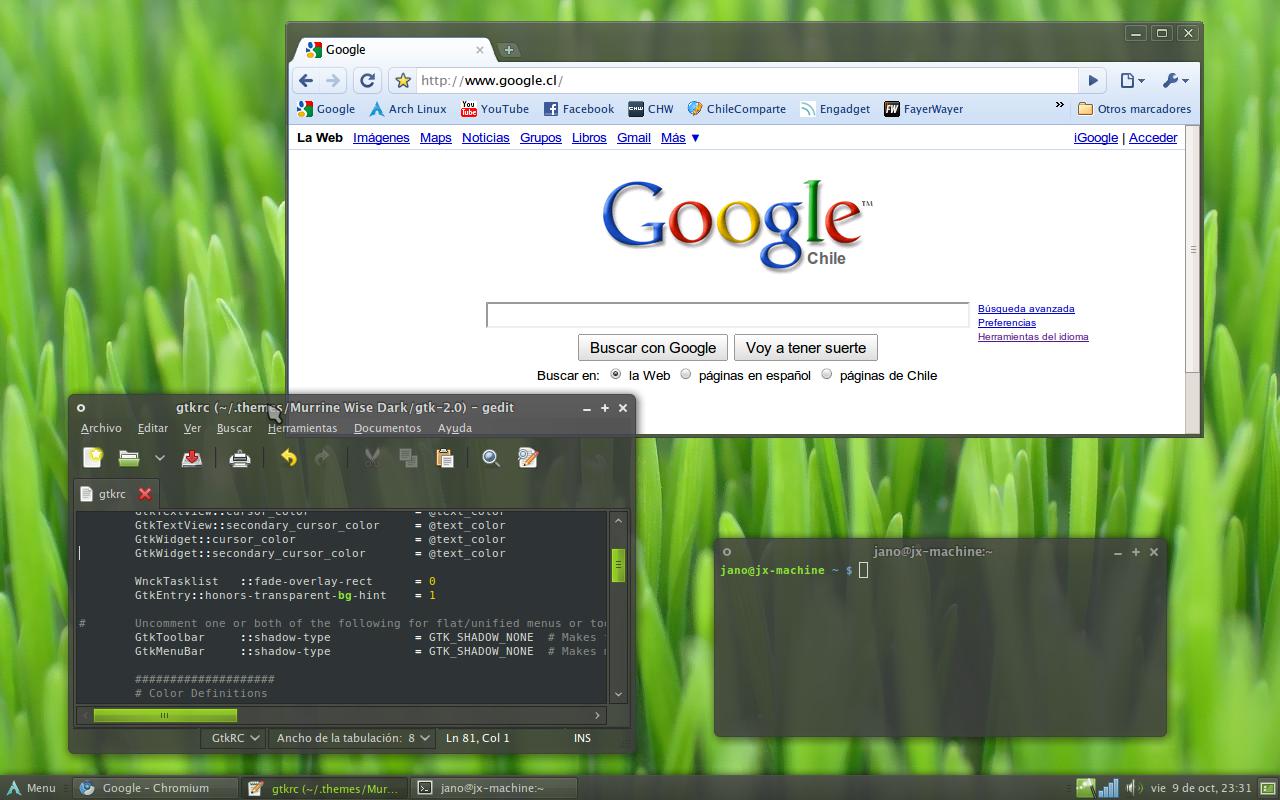Open the Archivo menu in gedit

(x=101, y=428)
